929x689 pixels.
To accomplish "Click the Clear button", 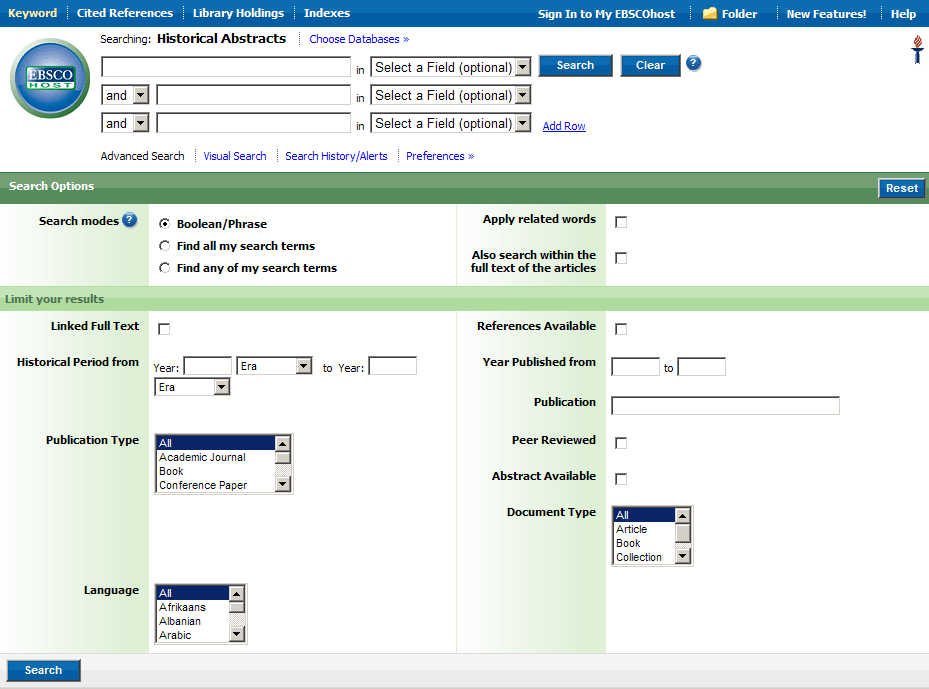I will [x=651, y=65].
